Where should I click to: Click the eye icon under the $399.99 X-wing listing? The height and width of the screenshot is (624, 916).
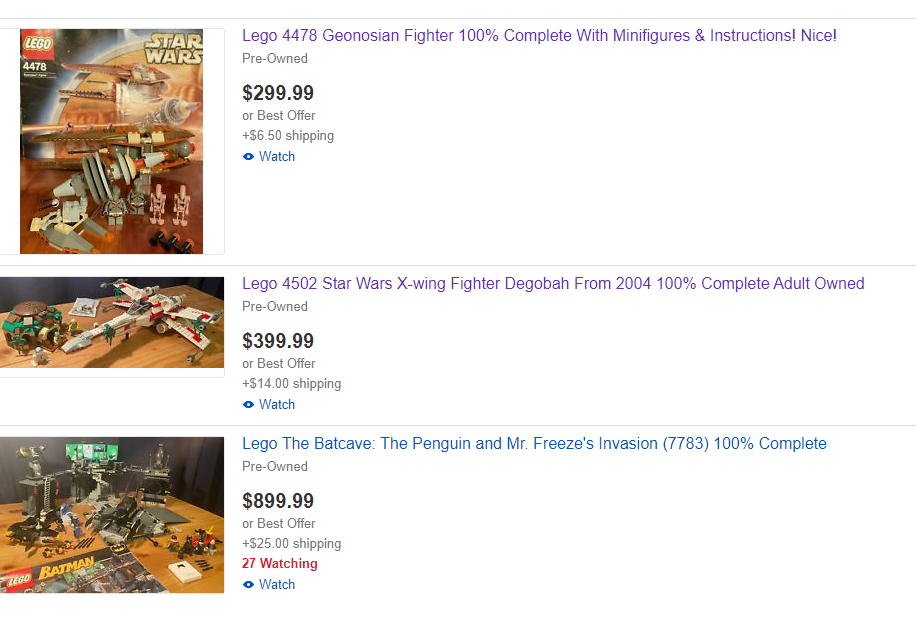tap(248, 404)
